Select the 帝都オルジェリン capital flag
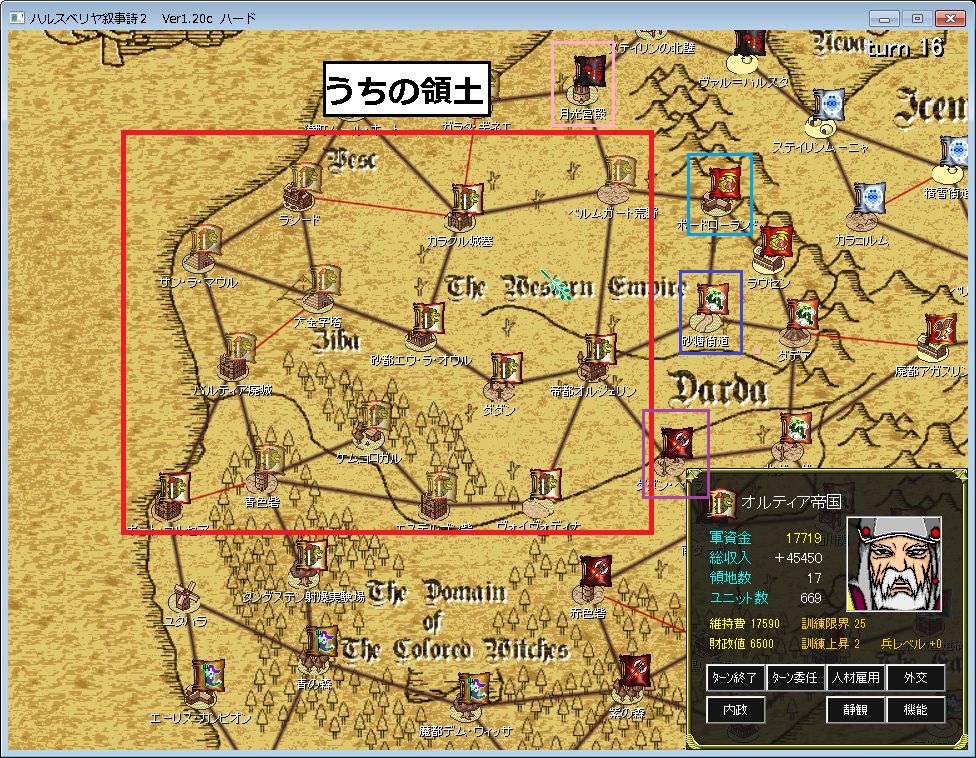 click(x=600, y=350)
